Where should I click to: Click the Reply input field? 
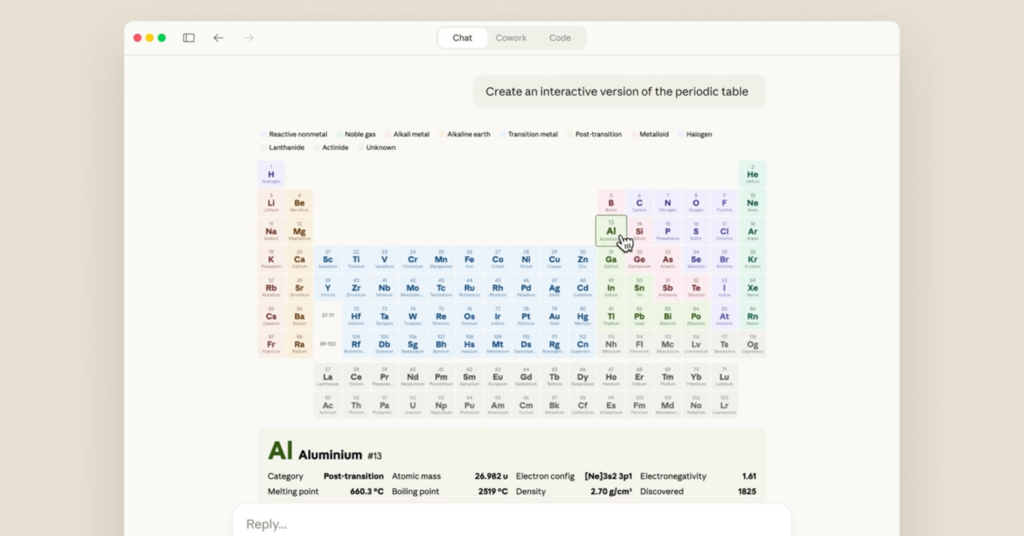click(x=511, y=524)
